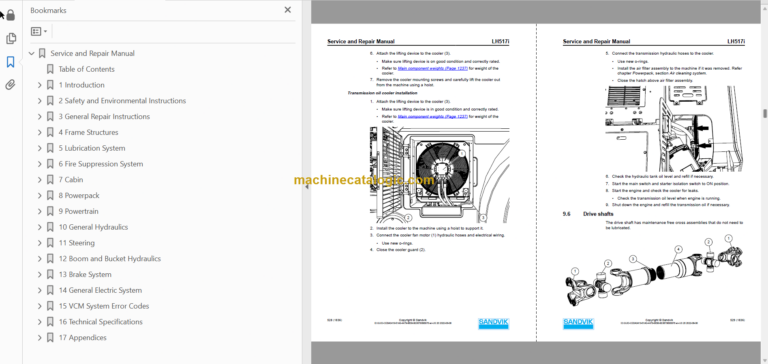Select 4 Frame Structures bookmark

[x=88, y=132]
